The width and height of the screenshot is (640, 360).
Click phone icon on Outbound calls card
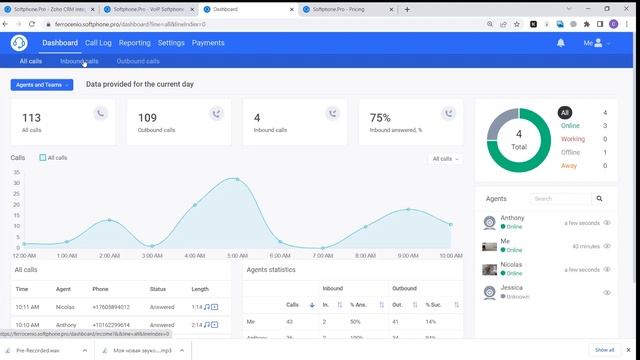(217, 113)
